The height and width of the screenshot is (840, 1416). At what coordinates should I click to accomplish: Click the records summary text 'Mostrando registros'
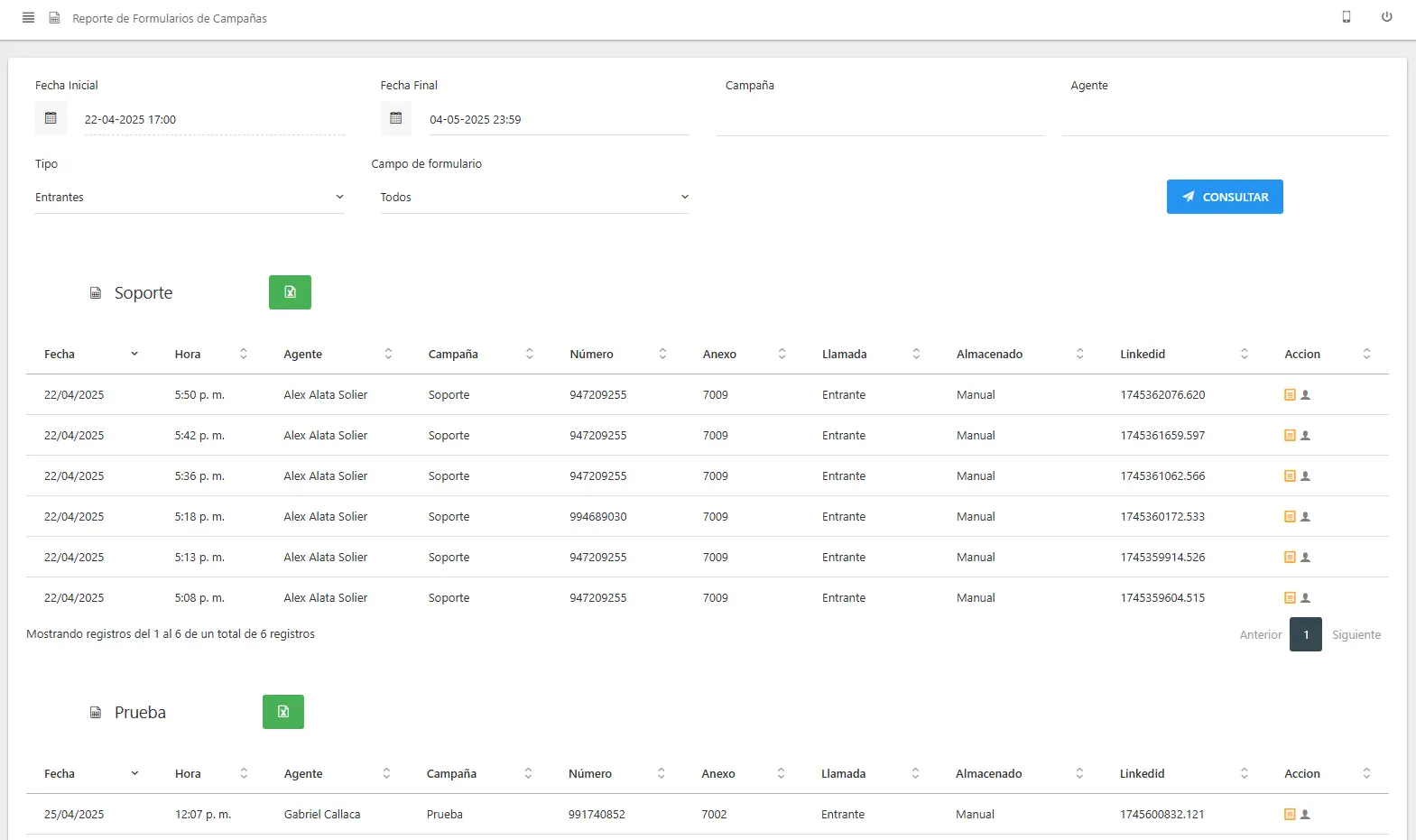171,633
